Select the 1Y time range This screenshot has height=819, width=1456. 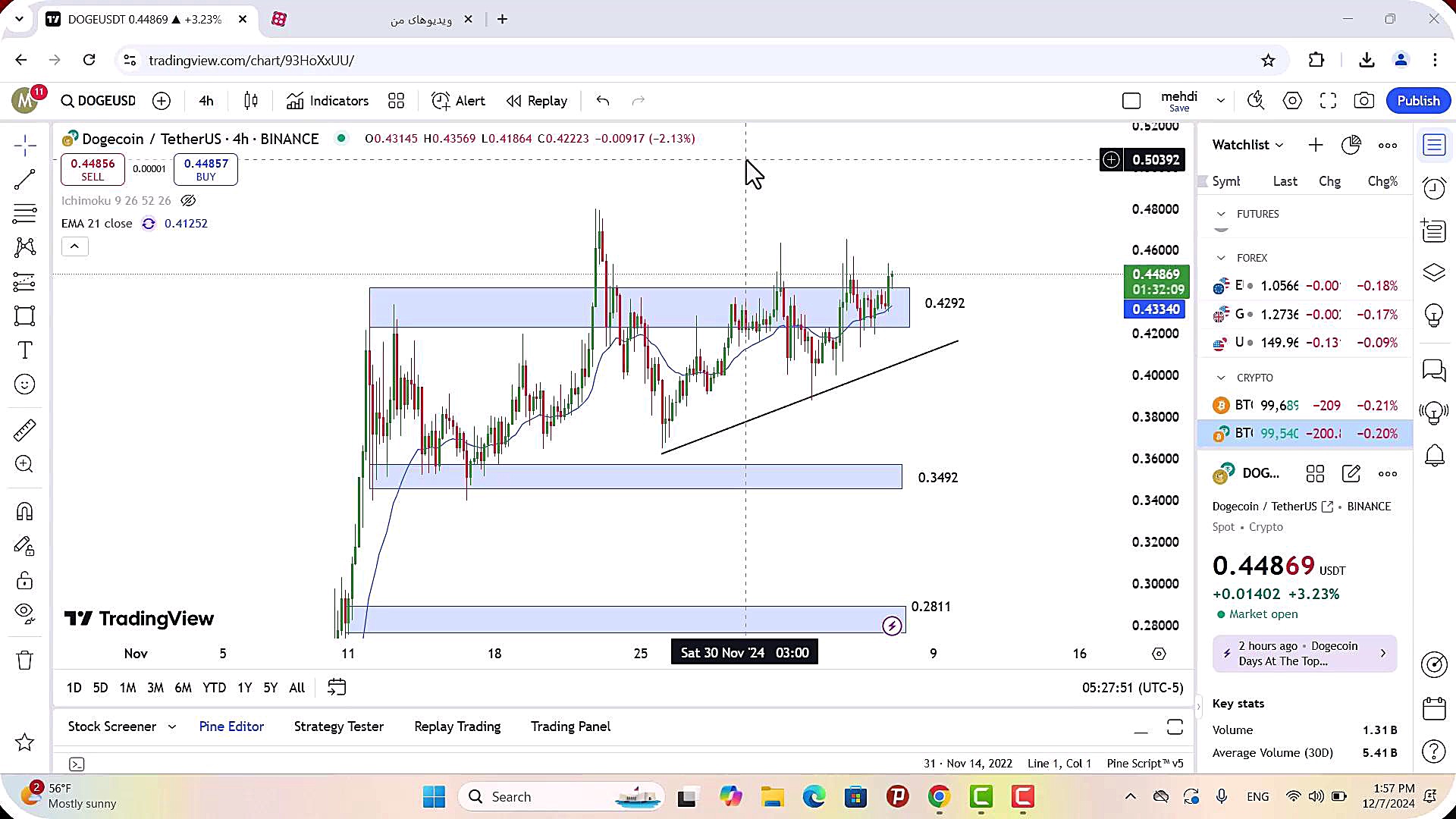(244, 688)
